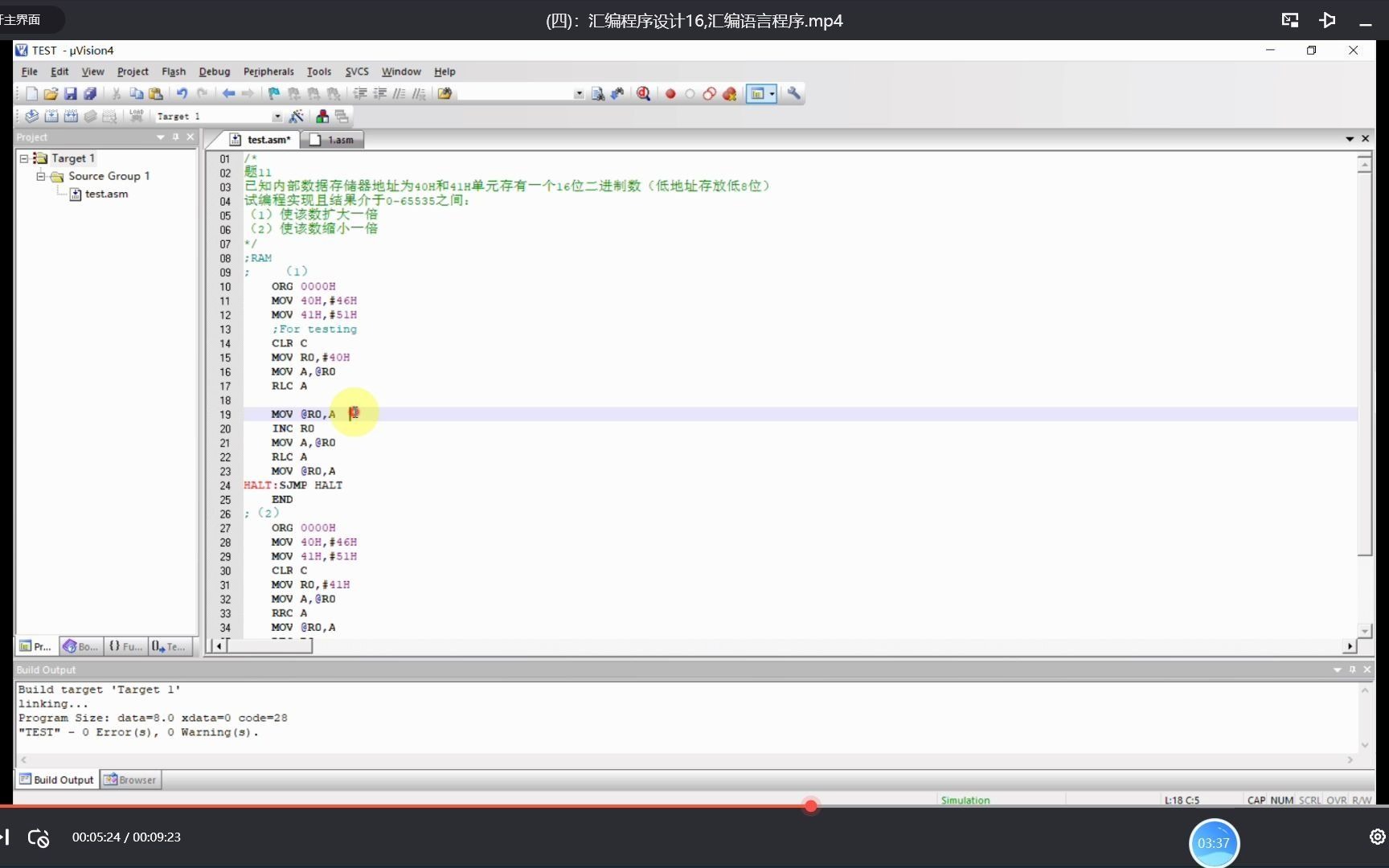Click the video player loop button

39,838
